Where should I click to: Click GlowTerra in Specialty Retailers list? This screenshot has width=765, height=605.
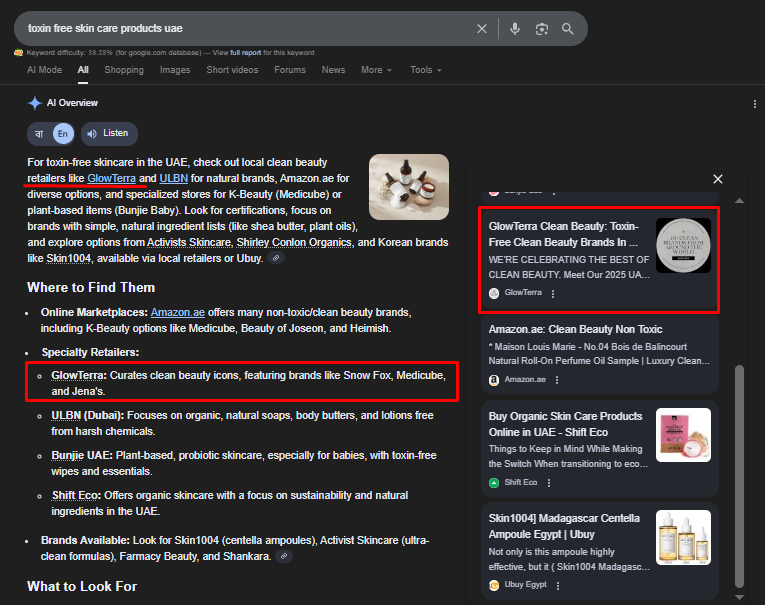coord(77,375)
